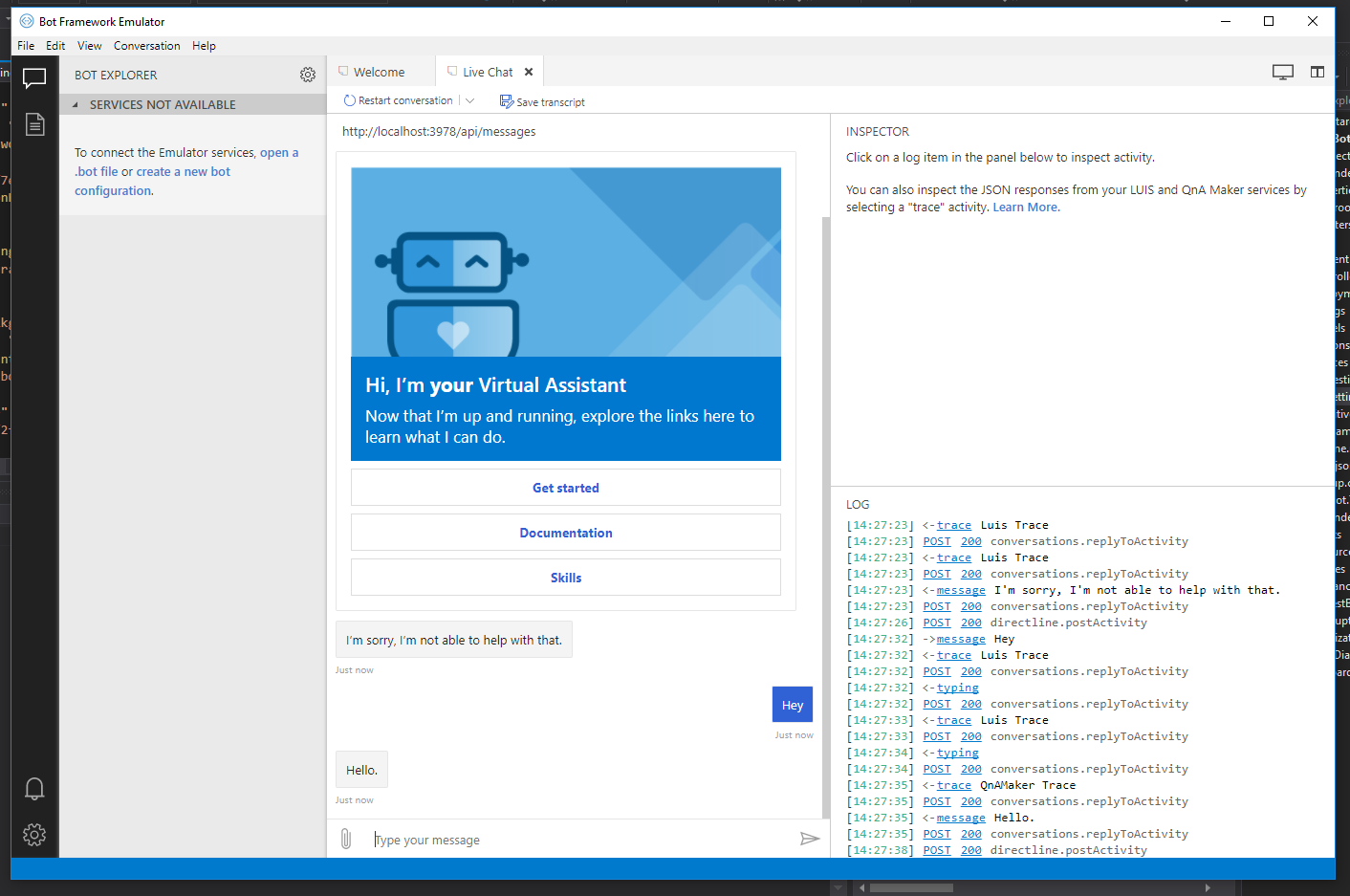
Task: Close the Live Chat tab
Action: click(529, 72)
